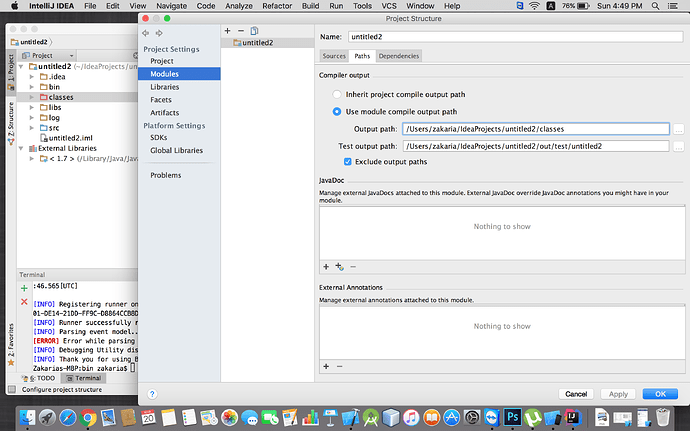This screenshot has width=690, height=431.
Task: Click the Cancel button
Action: coord(576,394)
